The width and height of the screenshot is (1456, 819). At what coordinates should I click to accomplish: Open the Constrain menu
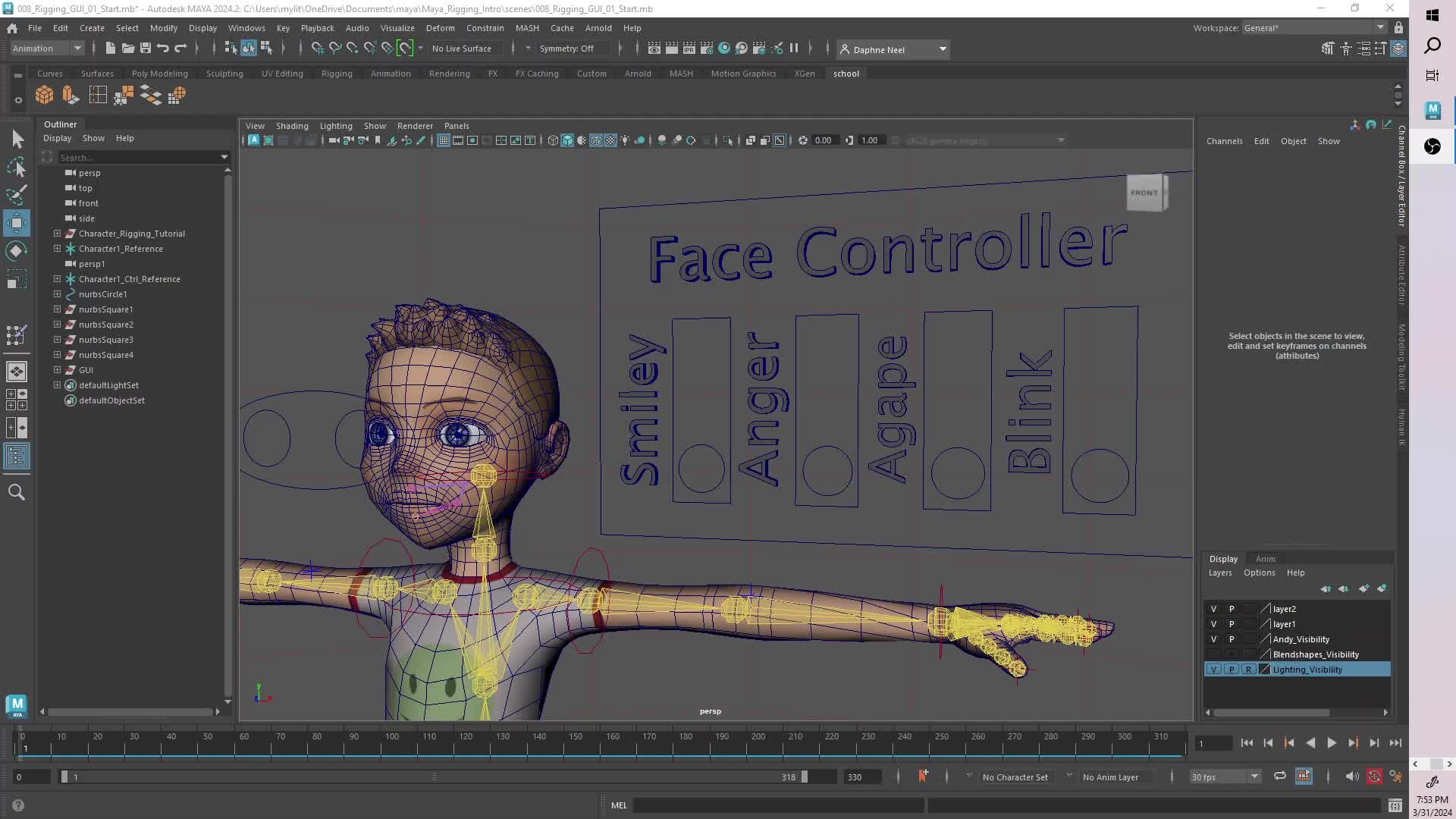pyautogui.click(x=485, y=28)
